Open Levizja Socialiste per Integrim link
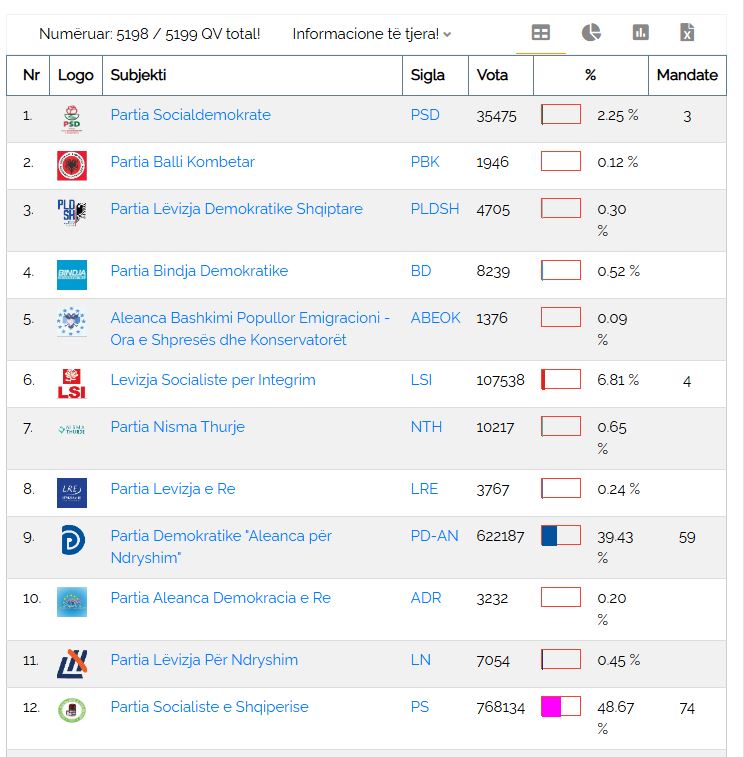 213,380
